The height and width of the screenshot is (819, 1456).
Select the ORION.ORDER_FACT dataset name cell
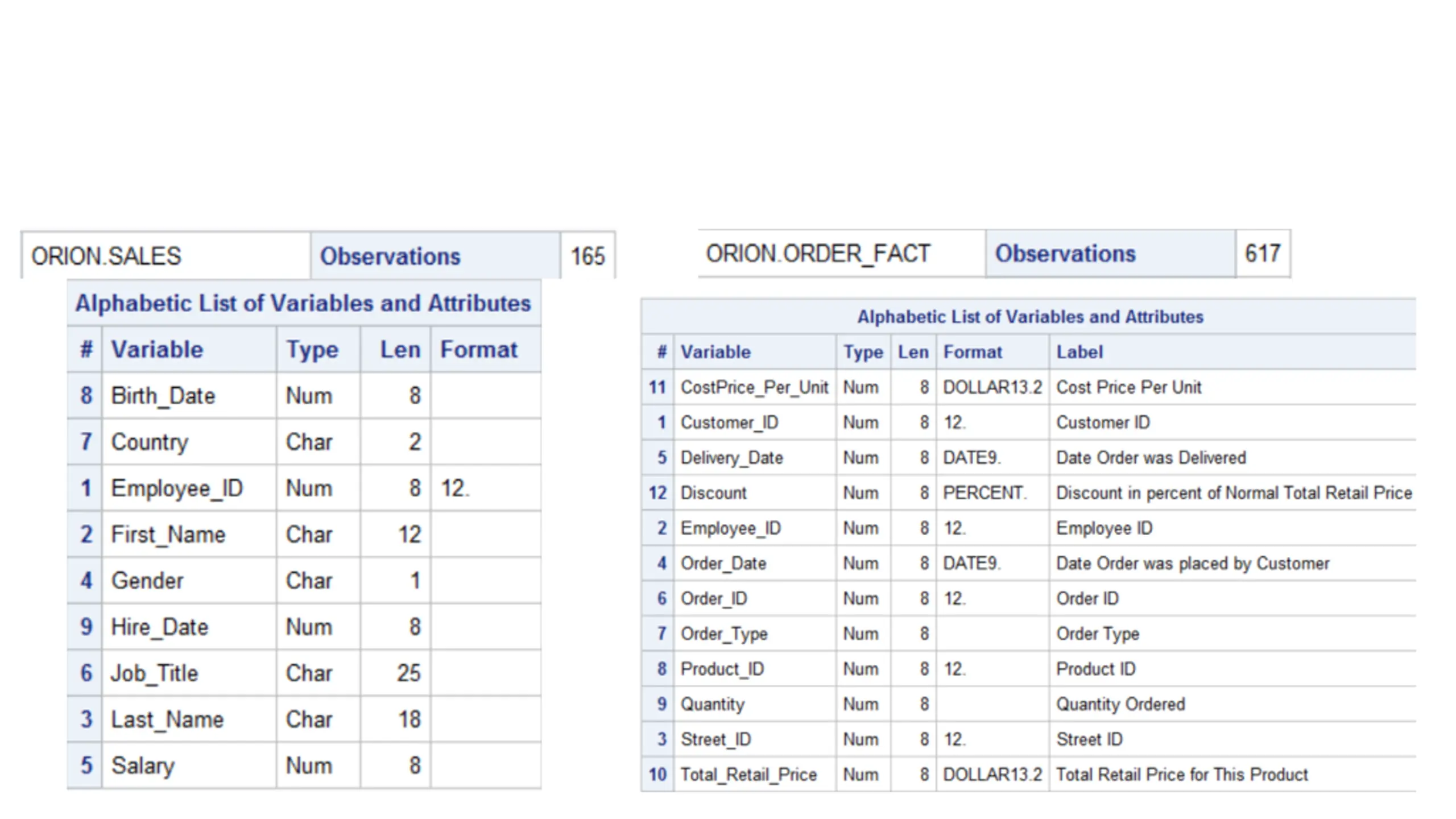coord(841,254)
